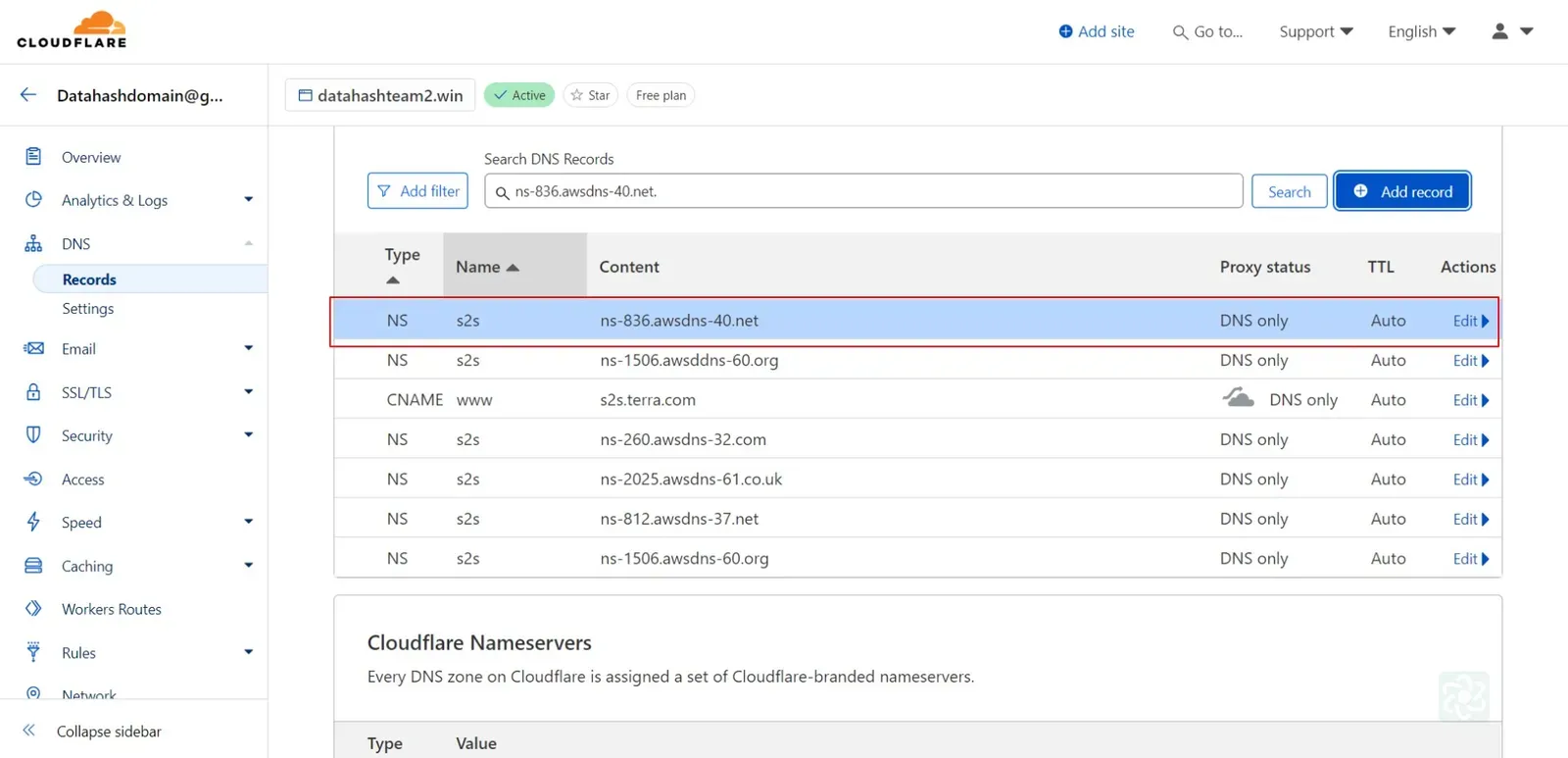Click the DNS network icon in sidebar
Screen dimensions: 1568x758
coord(33,243)
